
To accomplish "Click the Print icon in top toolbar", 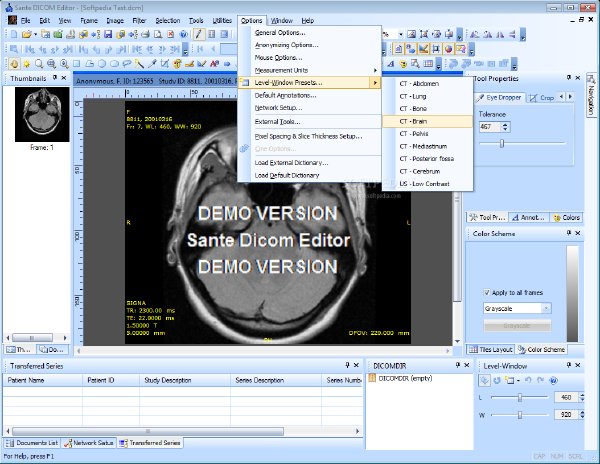I will (x=145, y=34).
